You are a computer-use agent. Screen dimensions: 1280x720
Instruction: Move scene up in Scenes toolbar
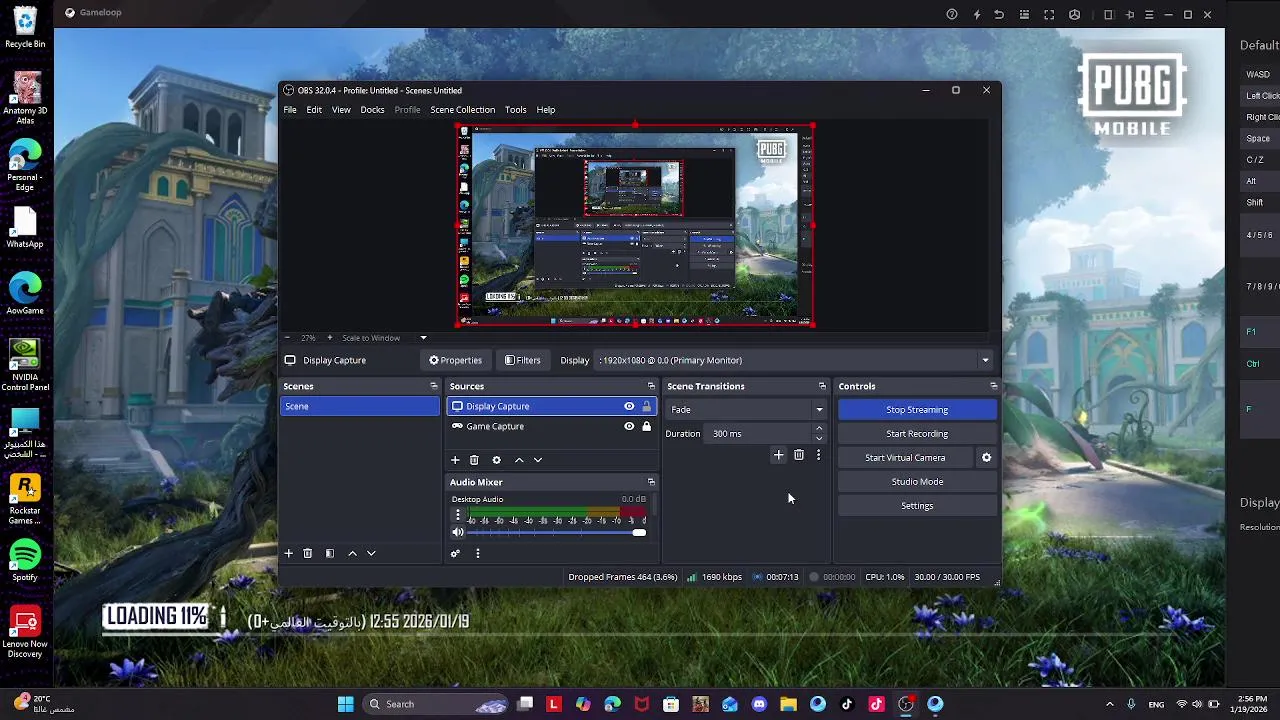pos(352,553)
